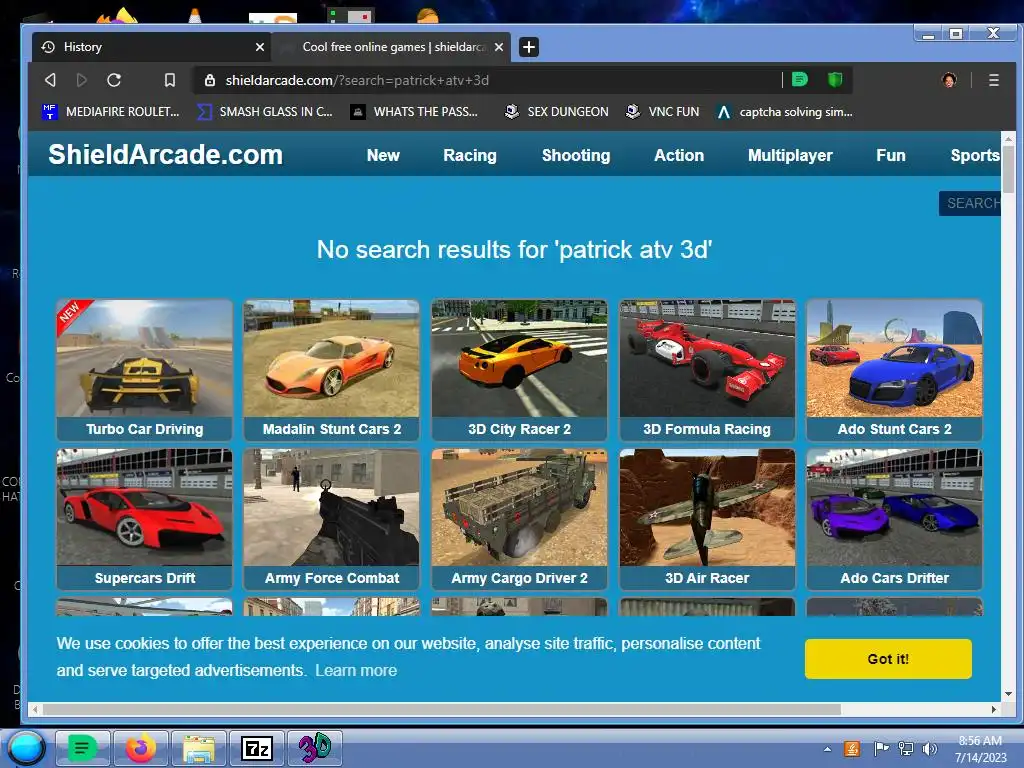
Task: Click the Action Center flag tray icon
Action: click(x=880, y=749)
